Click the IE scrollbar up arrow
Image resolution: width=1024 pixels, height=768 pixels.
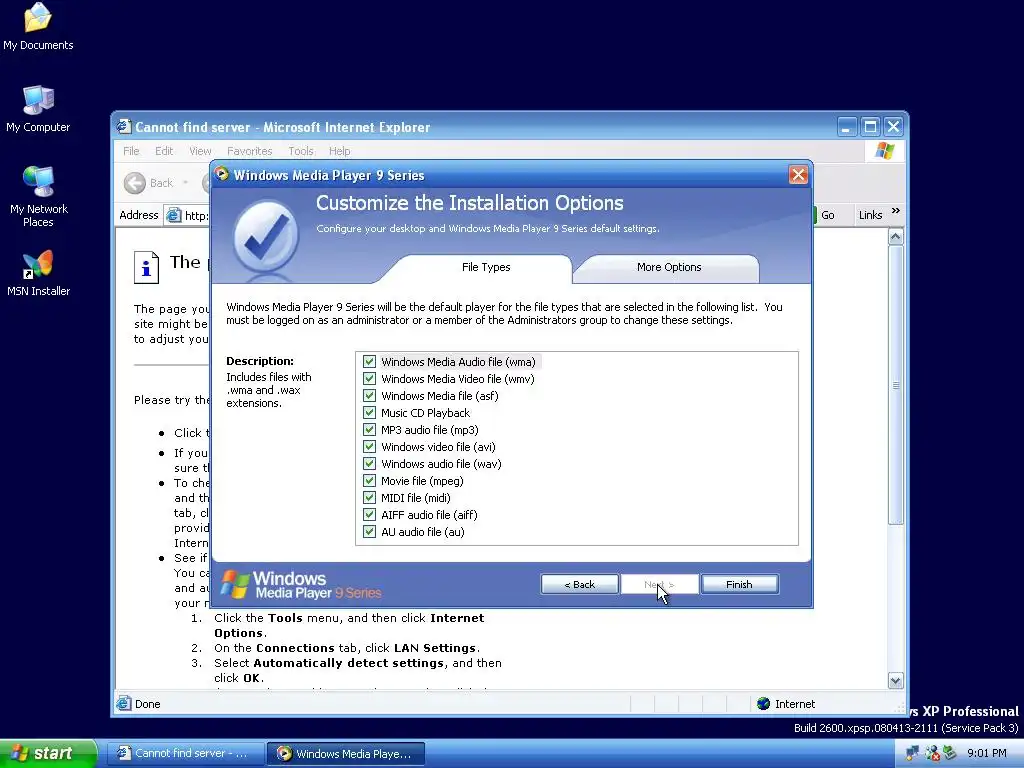895,236
